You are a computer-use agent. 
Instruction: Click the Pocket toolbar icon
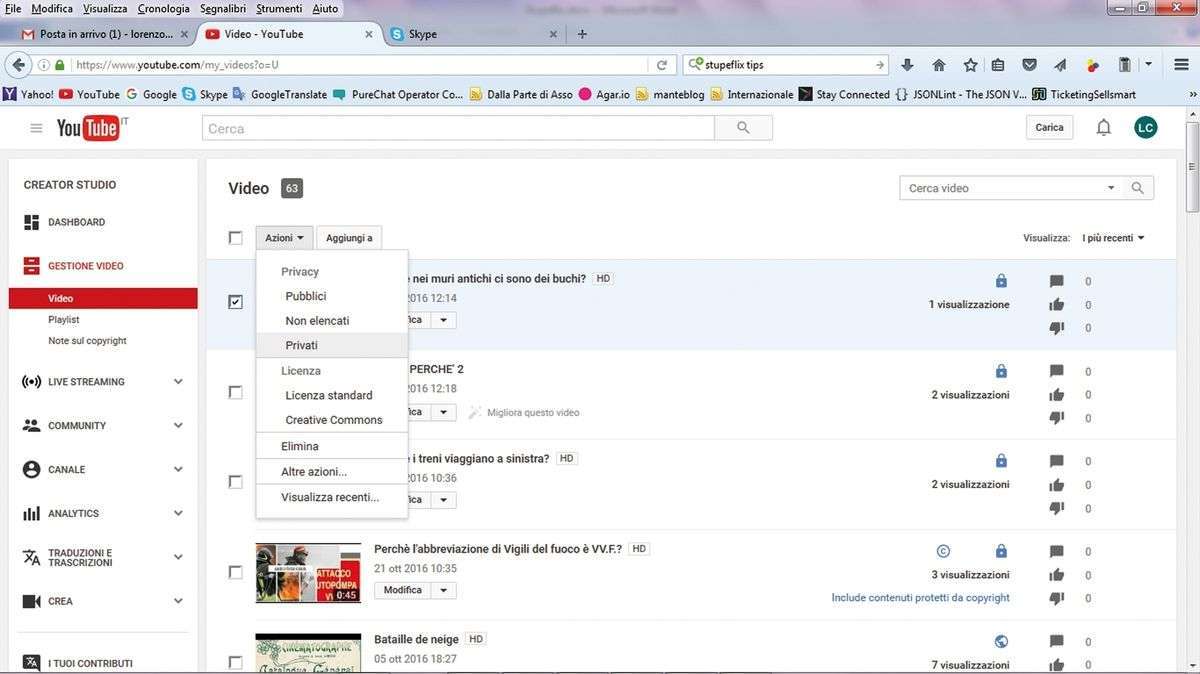1029,65
